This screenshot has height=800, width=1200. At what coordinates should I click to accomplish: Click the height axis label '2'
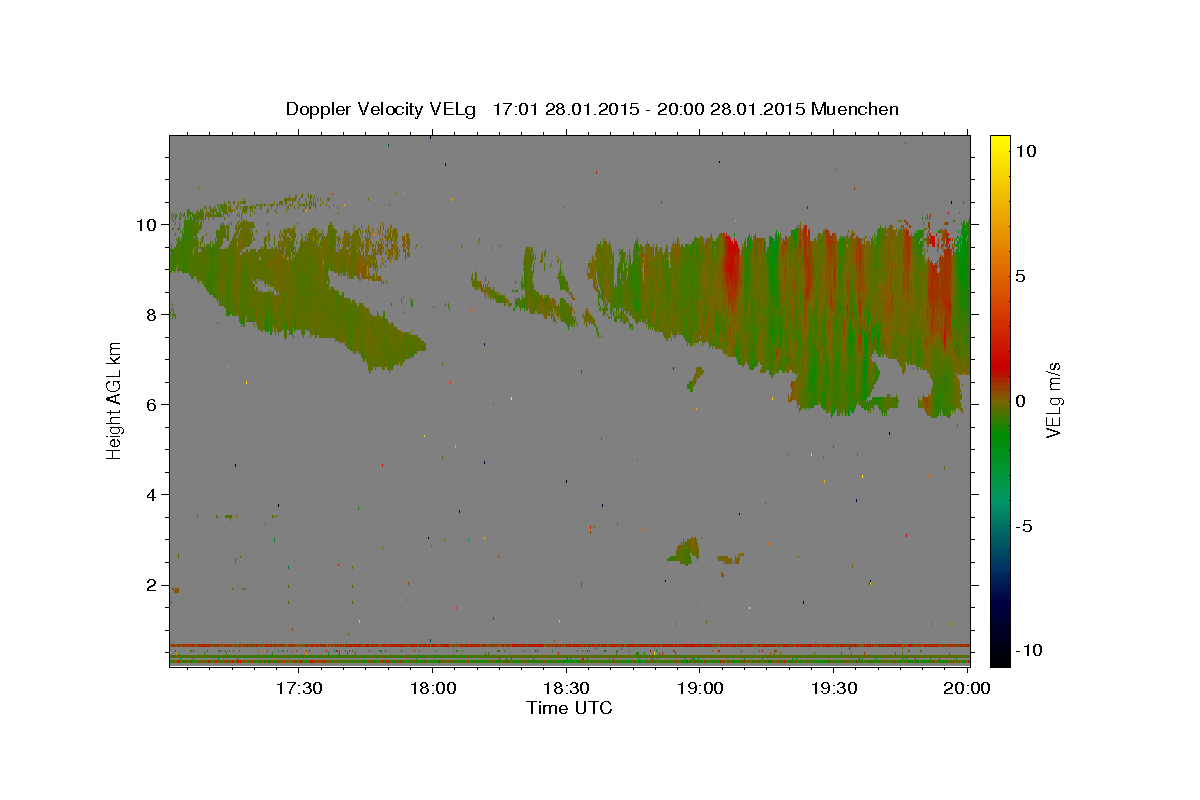pos(152,585)
